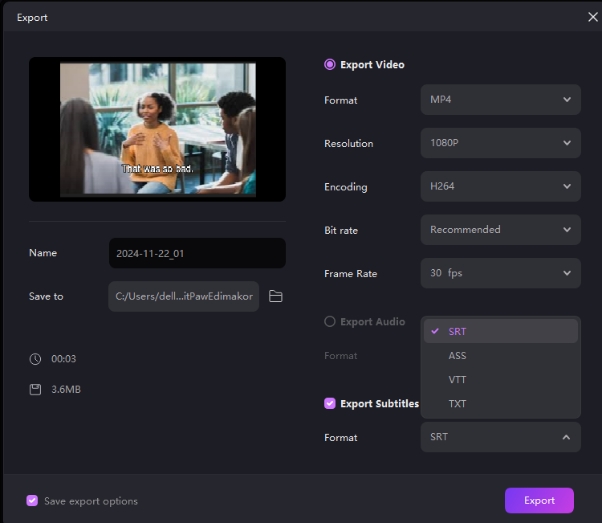Open the Frame Rate 30 fps dropdown
The width and height of the screenshot is (602, 523).
tap(500, 273)
